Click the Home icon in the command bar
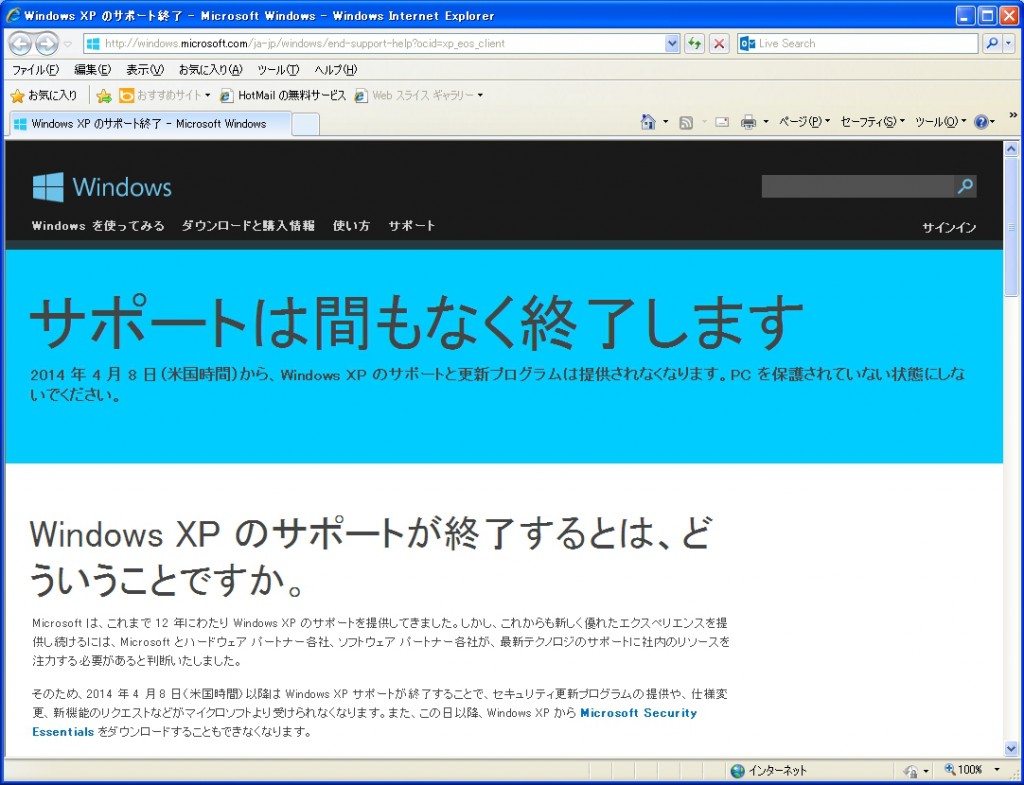Viewport: 1024px width, 785px height. (648, 122)
